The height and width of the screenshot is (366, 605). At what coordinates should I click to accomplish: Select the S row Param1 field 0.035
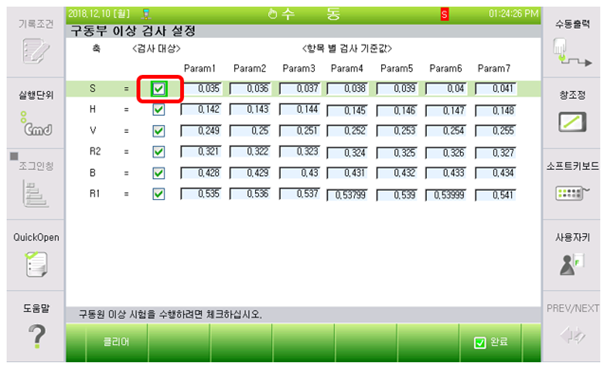[x=201, y=89]
